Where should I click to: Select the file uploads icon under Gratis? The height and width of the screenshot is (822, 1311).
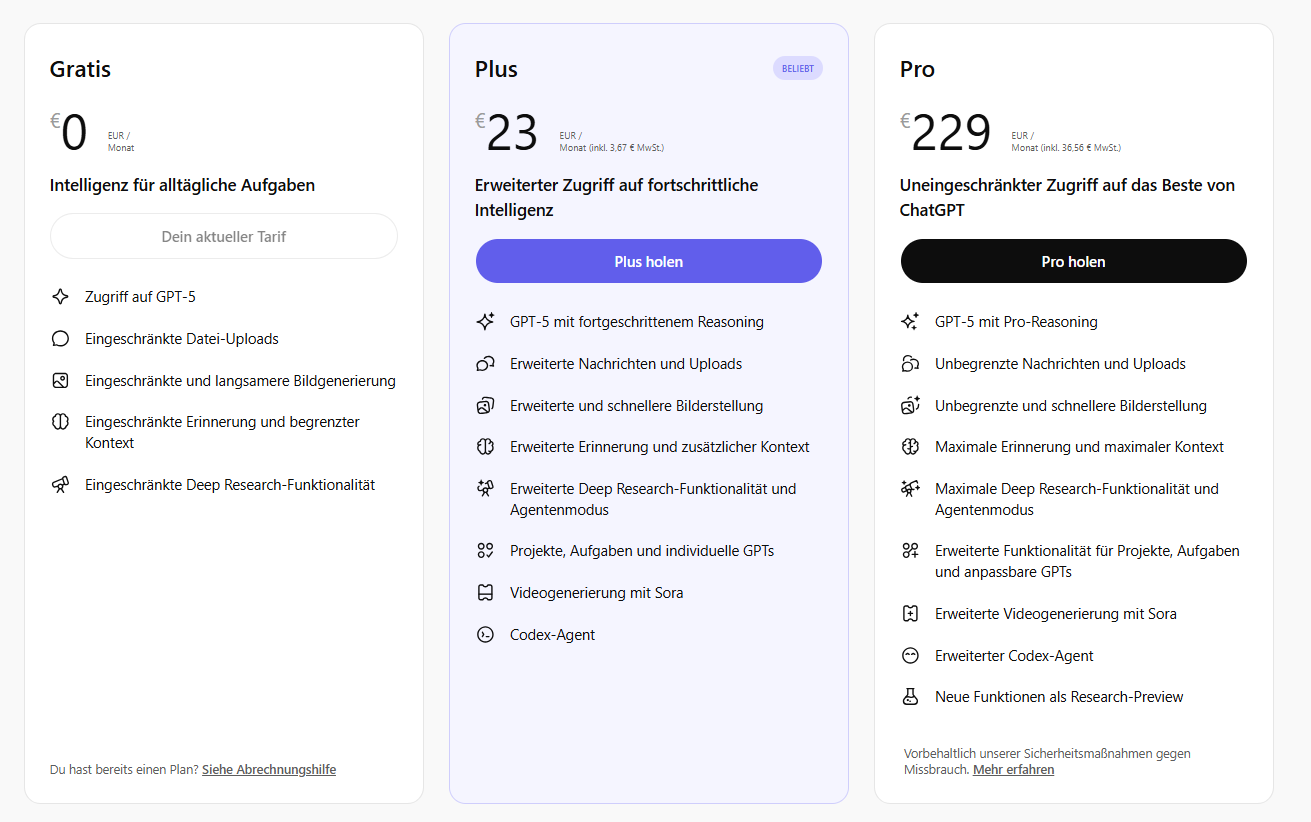60,338
